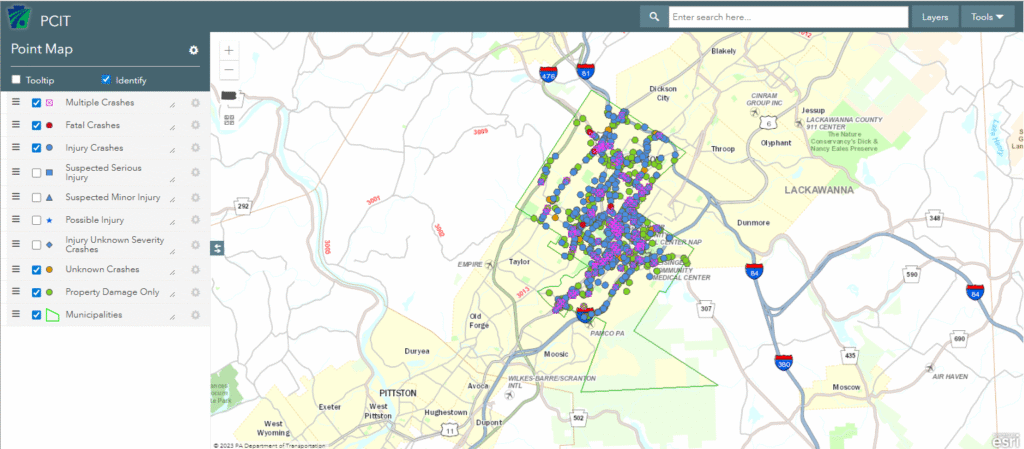Enable Suspected Serious Injury layer
1024x449 pixels.
pyautogui.click(x=37, y=172)
